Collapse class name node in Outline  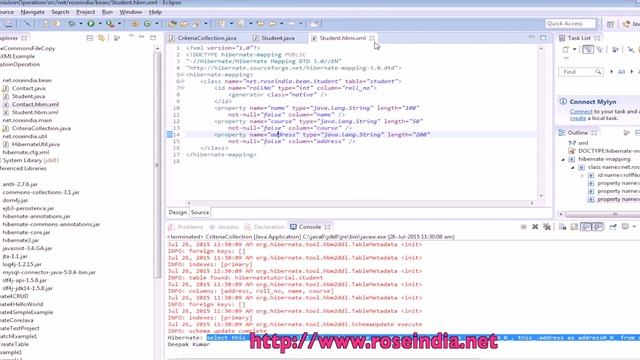point(572,167)
